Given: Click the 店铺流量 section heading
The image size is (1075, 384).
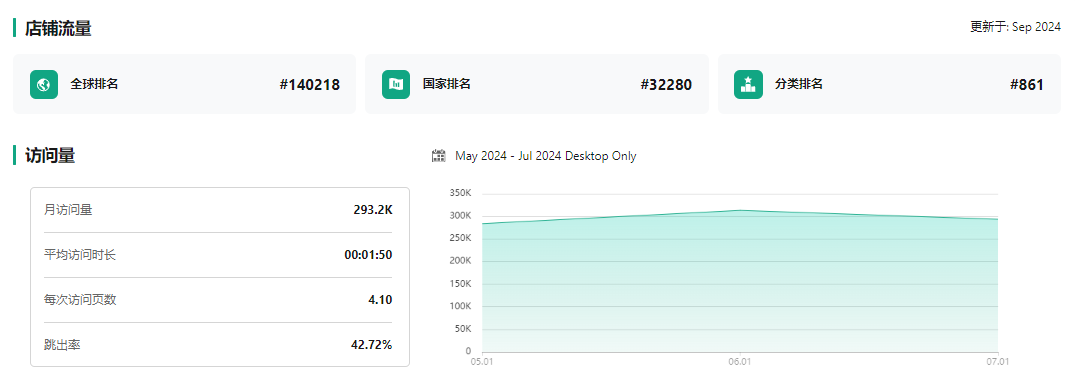Looking at the screenshot, I should click(58, 28).
